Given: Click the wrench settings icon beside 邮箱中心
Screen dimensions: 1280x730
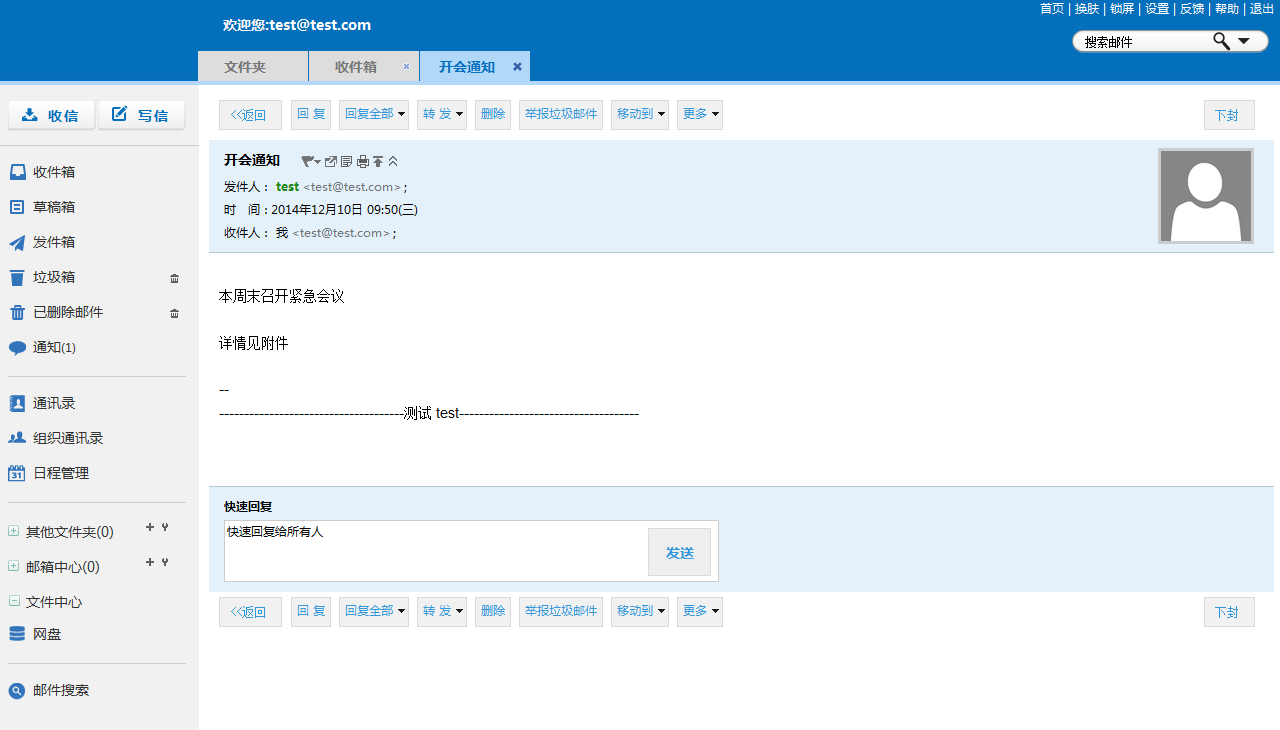Looking at the screenshot, I should click(165, 562).
